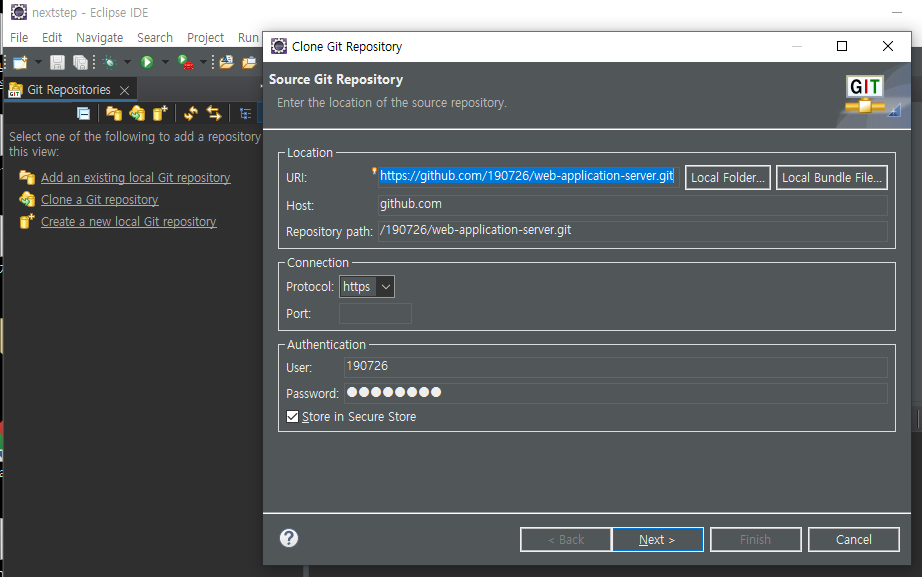Screen dimensions: 922x577
Task: Click the Save All icon in toolbar
Action: [79, 62]
